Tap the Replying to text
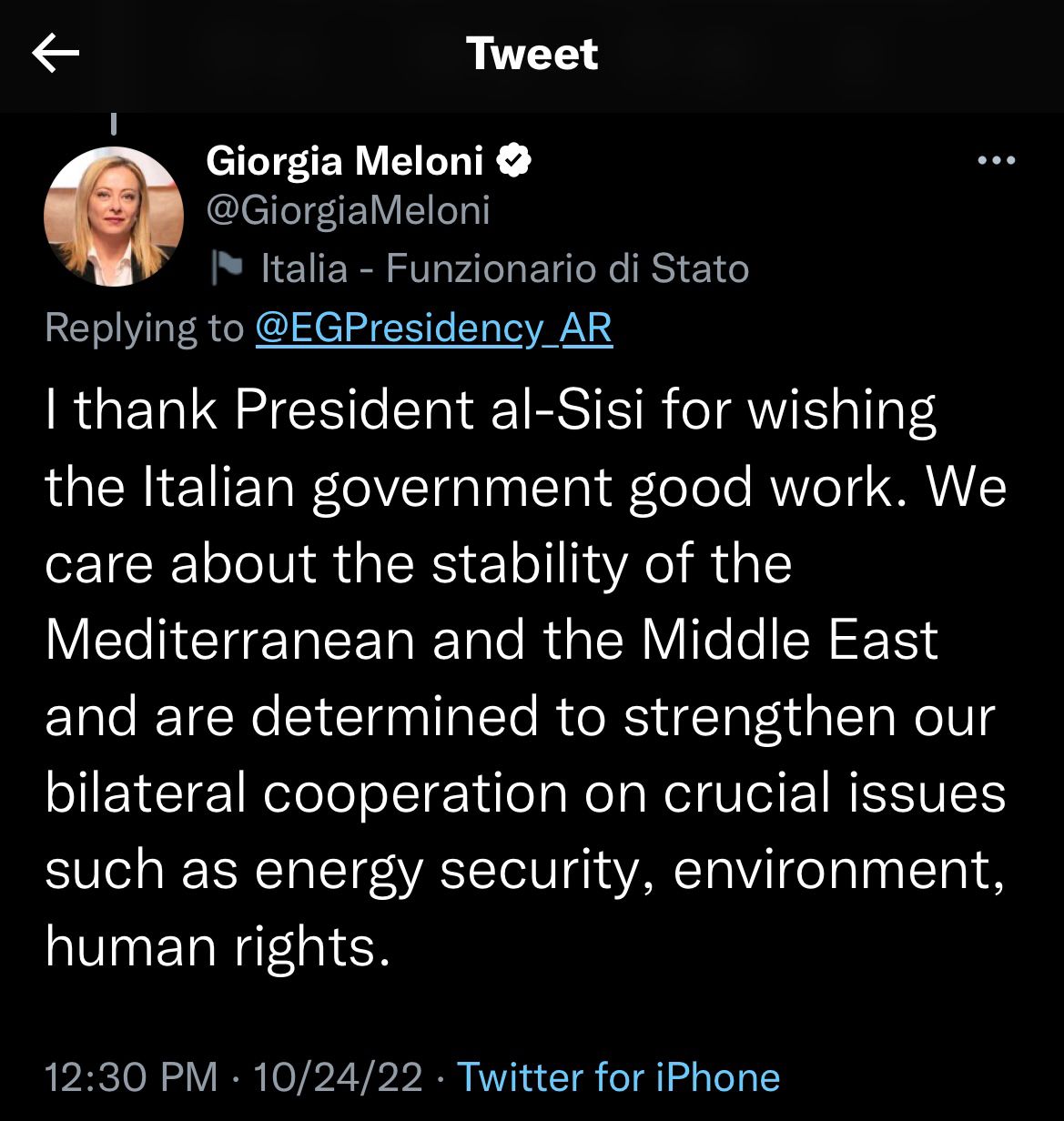Screen dimensions: 1064x1121 coord(144,328)
